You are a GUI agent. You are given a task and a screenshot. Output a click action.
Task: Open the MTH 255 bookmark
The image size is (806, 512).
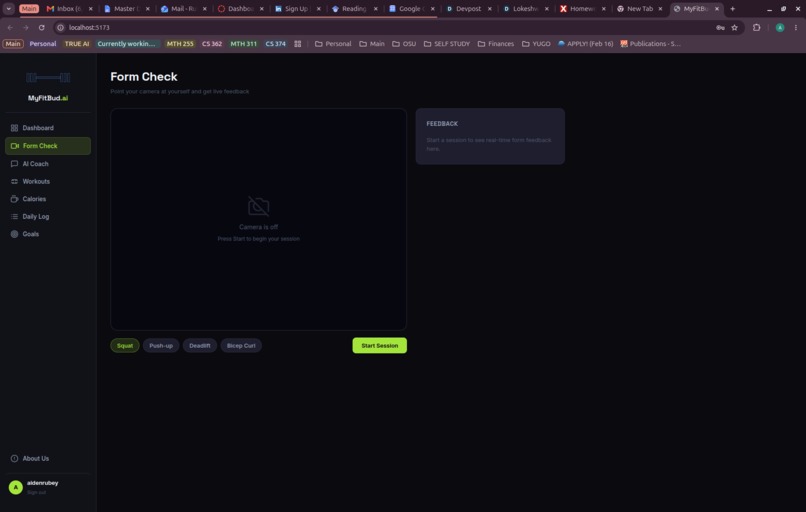pyautogui.click(x=180, y=44)
